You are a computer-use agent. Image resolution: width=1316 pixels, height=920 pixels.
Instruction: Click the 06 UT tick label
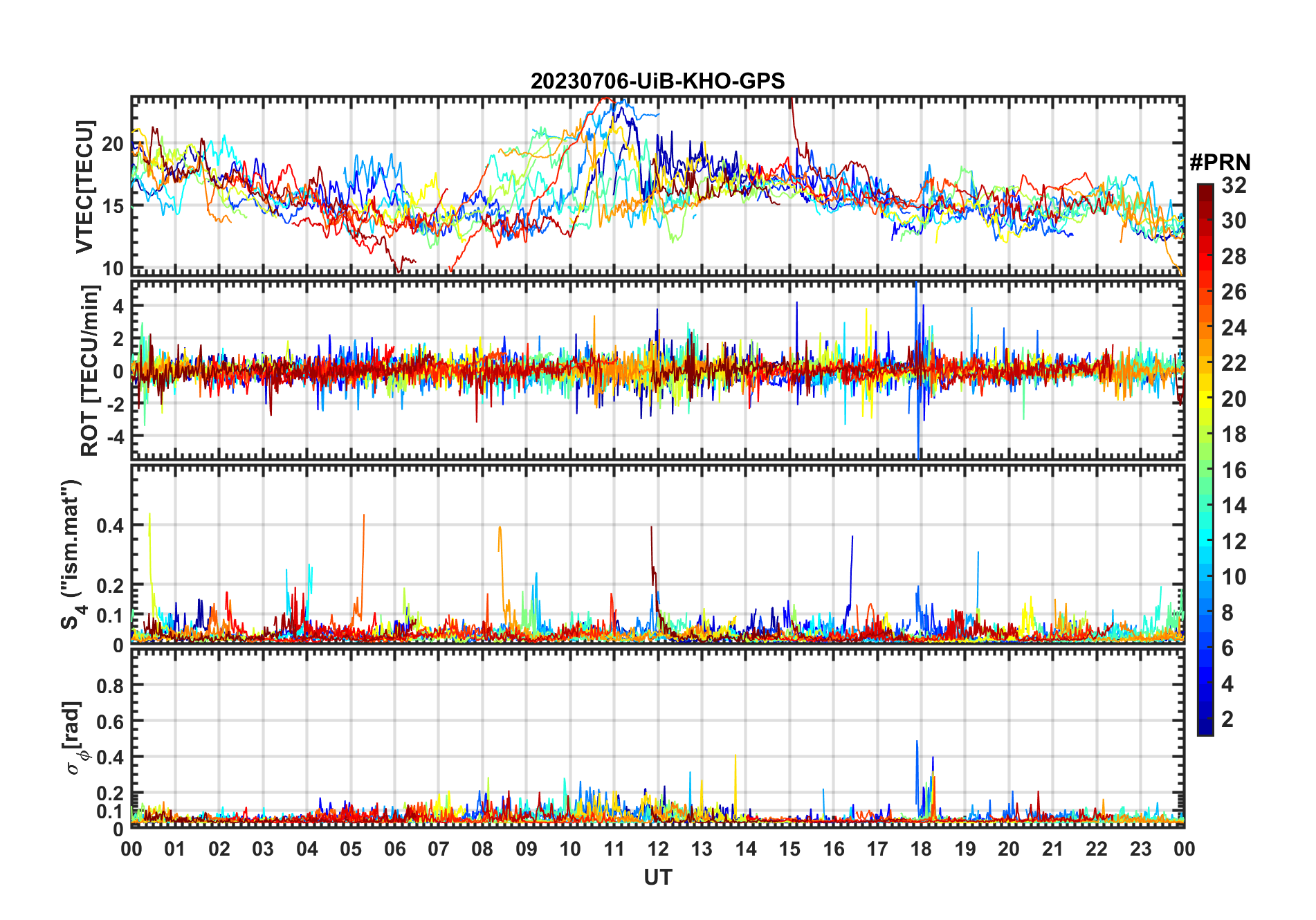click(x=394, y=849)
